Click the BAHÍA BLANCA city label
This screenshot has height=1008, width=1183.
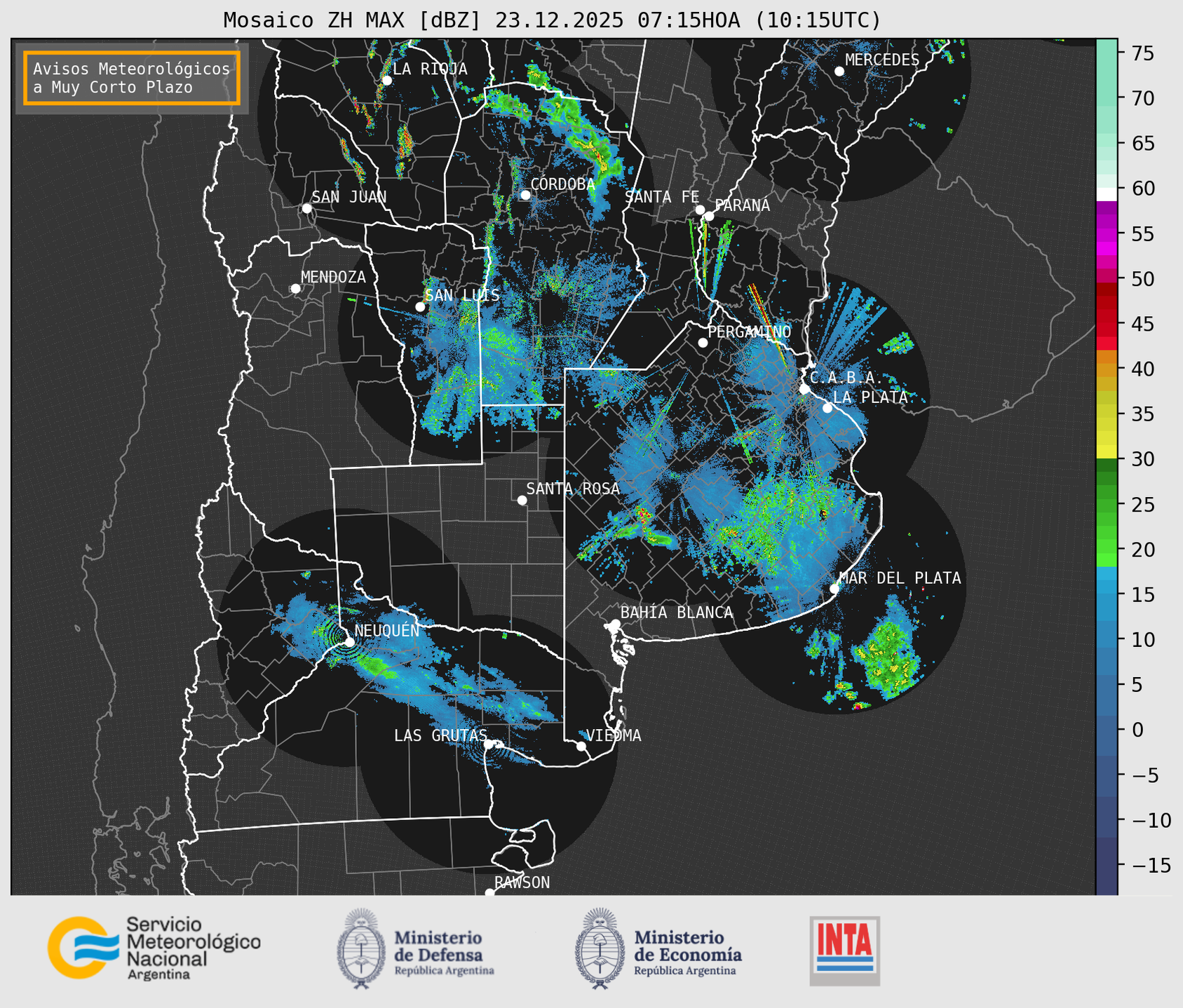click(677, 613)
